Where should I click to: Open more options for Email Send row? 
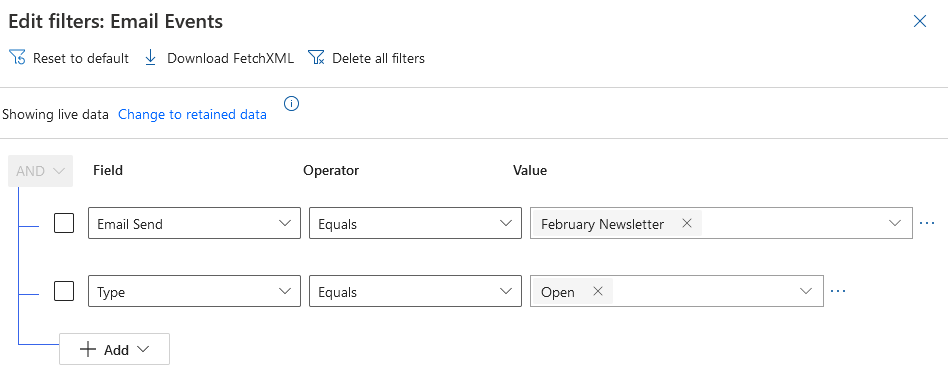pos(926,223)
